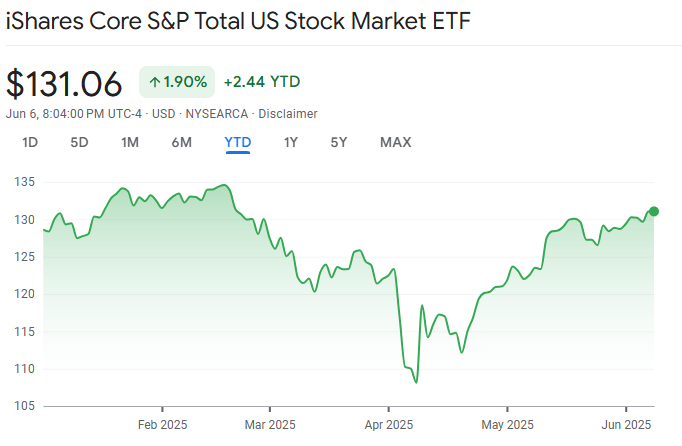Click the 135 y-axis label

tap(24, 182)
